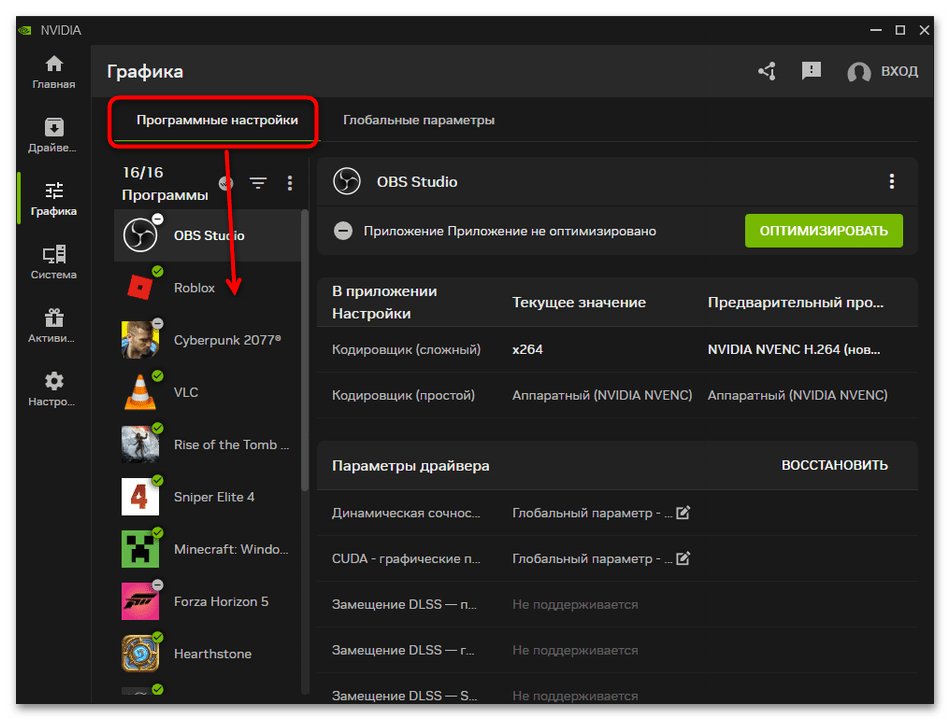Open the Главная home section in sidebar

pyautogui.click(x=53, y=71)
